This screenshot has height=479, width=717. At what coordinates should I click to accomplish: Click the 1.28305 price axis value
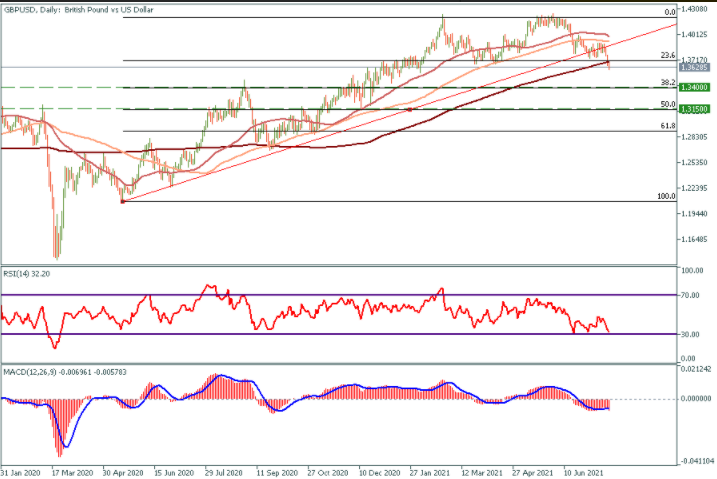pyautogui.click(x=694, y=137)
